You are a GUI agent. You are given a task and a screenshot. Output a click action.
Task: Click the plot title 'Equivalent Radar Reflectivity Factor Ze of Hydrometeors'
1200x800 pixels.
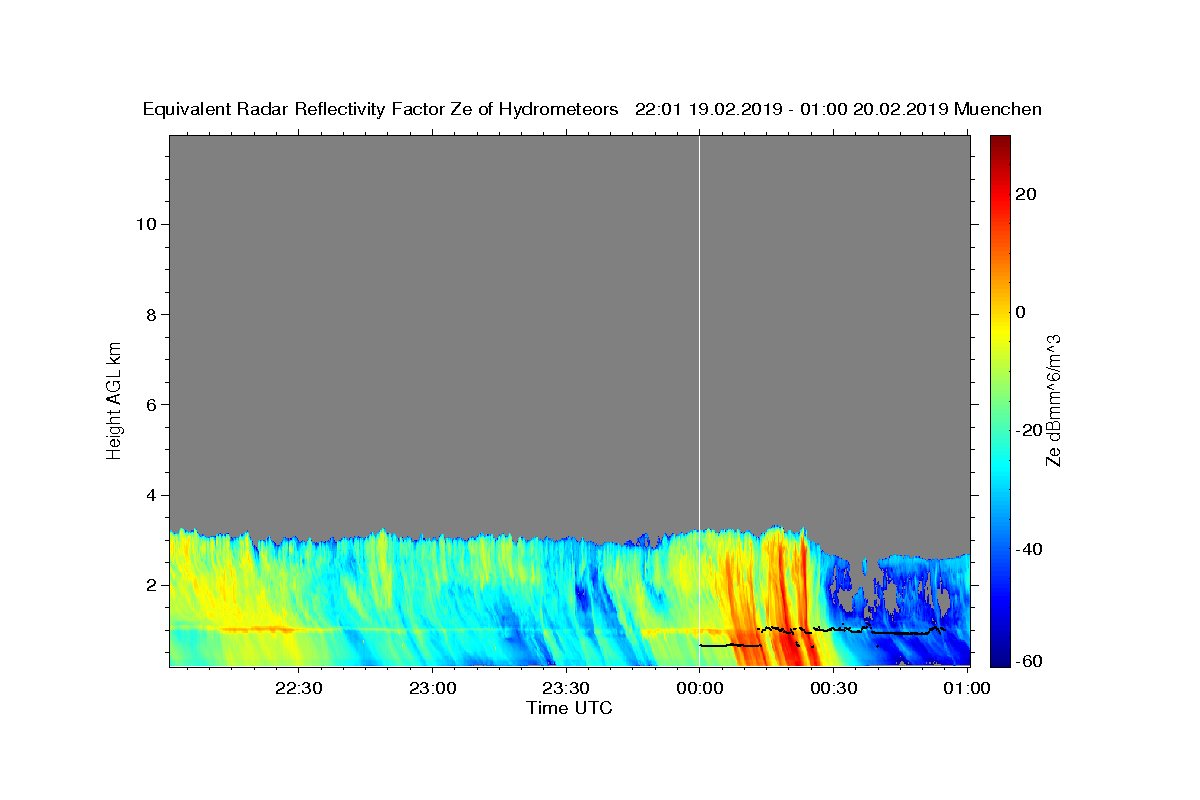coord(381,110)
